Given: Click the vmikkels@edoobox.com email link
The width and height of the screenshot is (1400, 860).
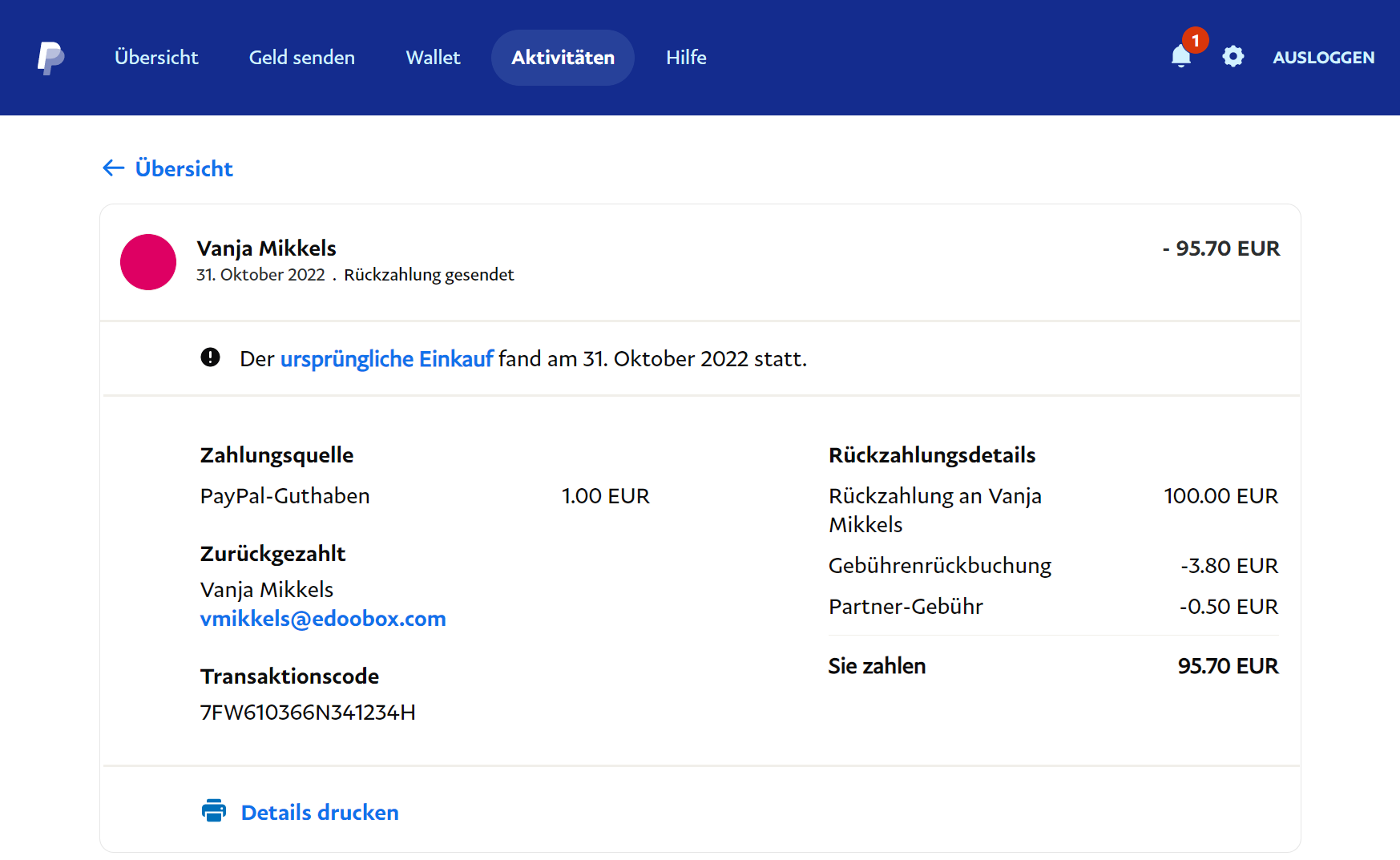Looking at the screenshot, I should pyautogui.click(x=323, y=619).
